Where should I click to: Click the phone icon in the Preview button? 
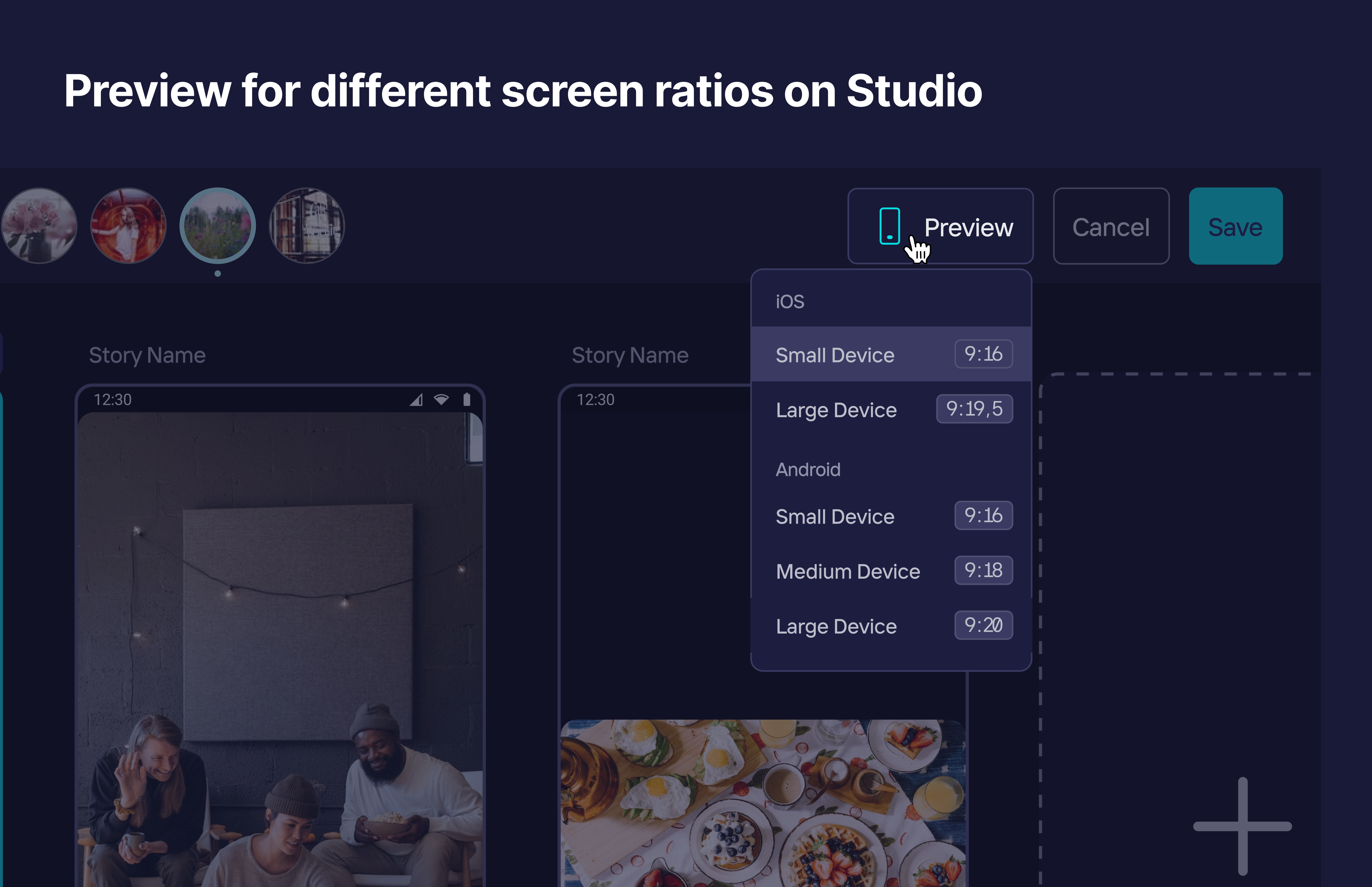pyautogui.click(x=889, y=226)
